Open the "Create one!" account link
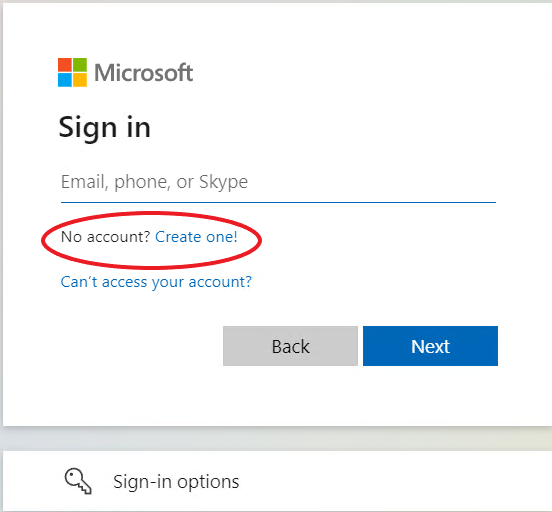 pyautogui.click(x=196, y=237)
